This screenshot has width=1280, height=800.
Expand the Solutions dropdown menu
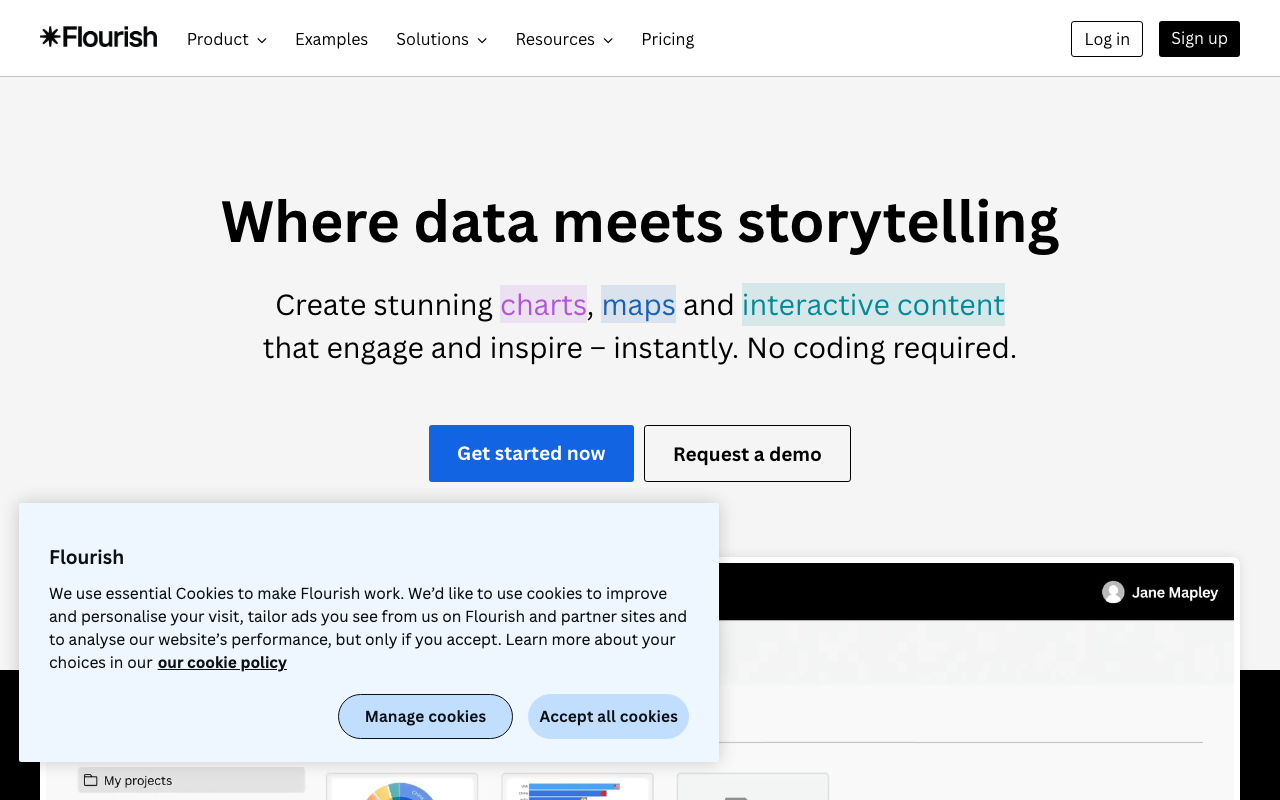tap(441, 39)
